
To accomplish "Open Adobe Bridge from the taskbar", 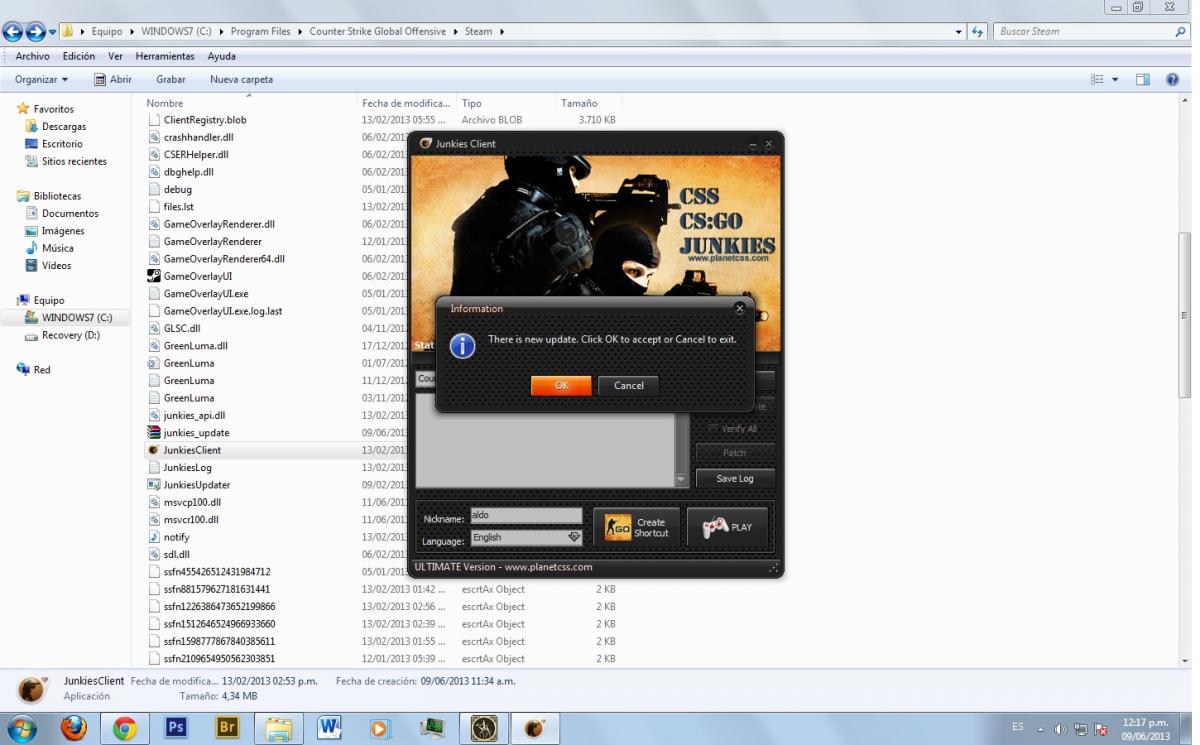I will click(x=228, y=728).
